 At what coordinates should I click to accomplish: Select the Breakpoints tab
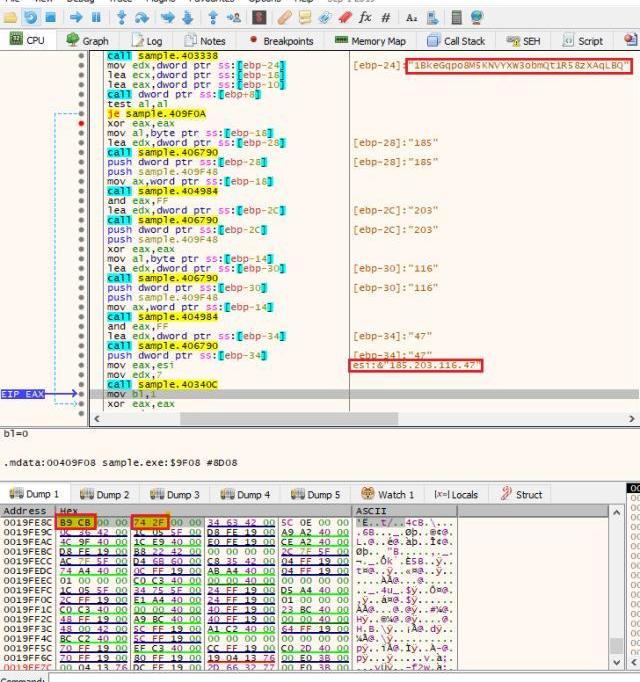tap(281, 41)
